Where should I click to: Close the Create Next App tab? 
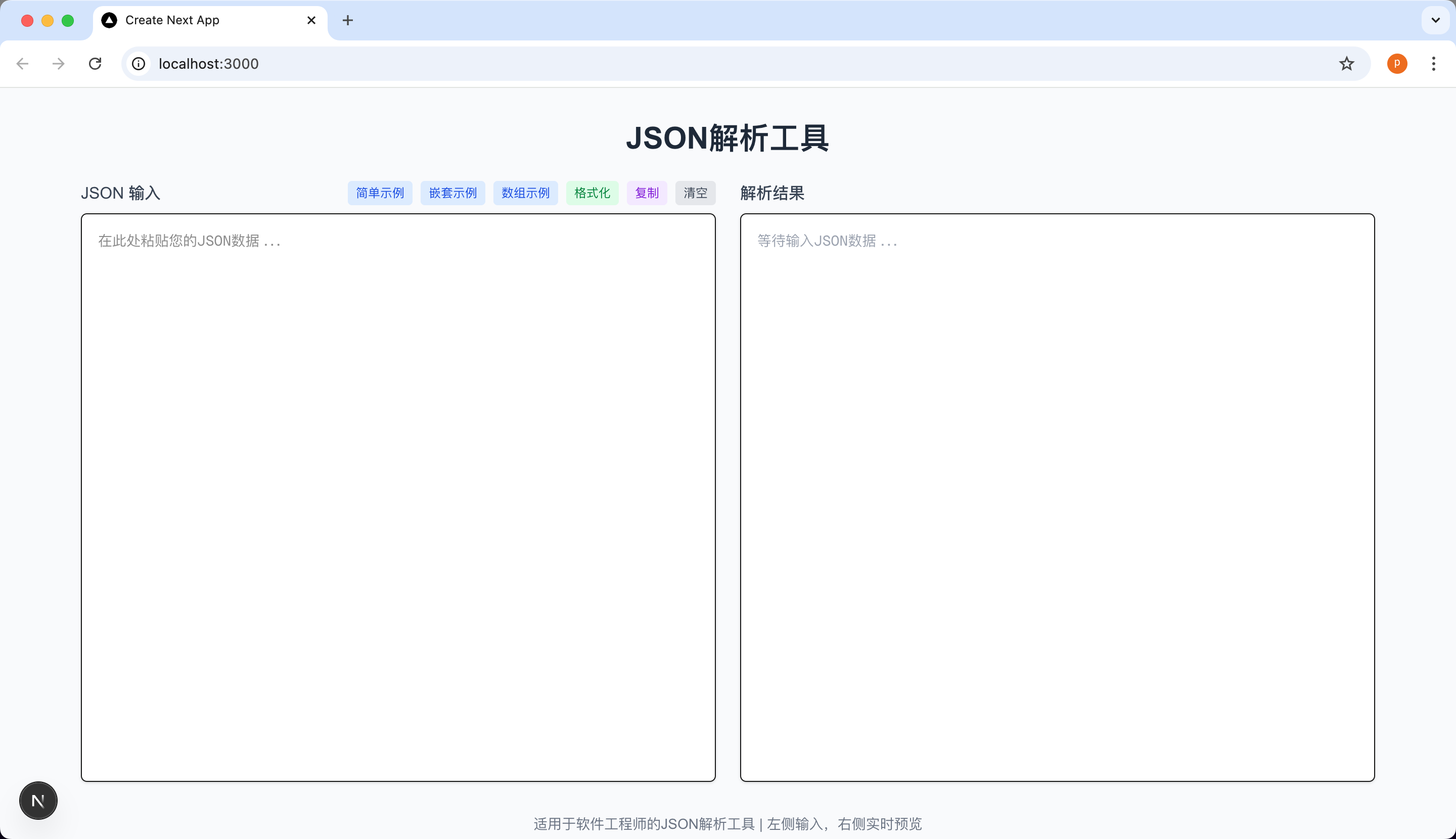311,20
